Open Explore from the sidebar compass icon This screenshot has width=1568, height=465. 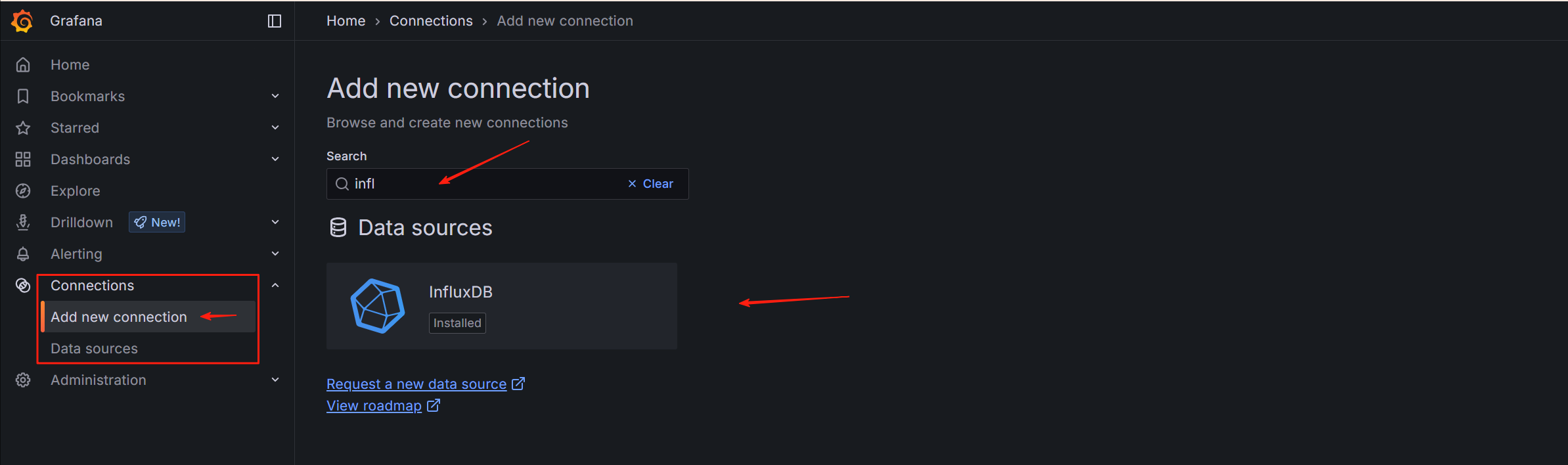coord(23,190)
